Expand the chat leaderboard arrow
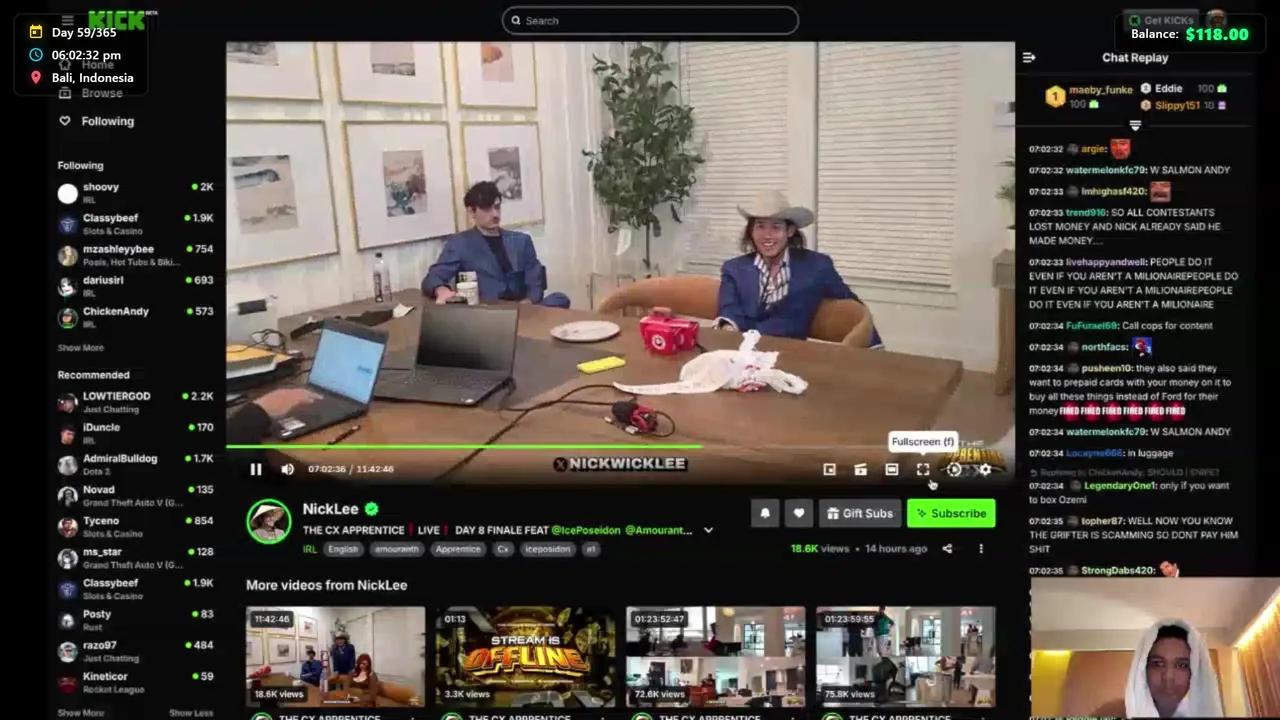The width and height of the screenshot is (1280, 720). [x=1135, y=125]
